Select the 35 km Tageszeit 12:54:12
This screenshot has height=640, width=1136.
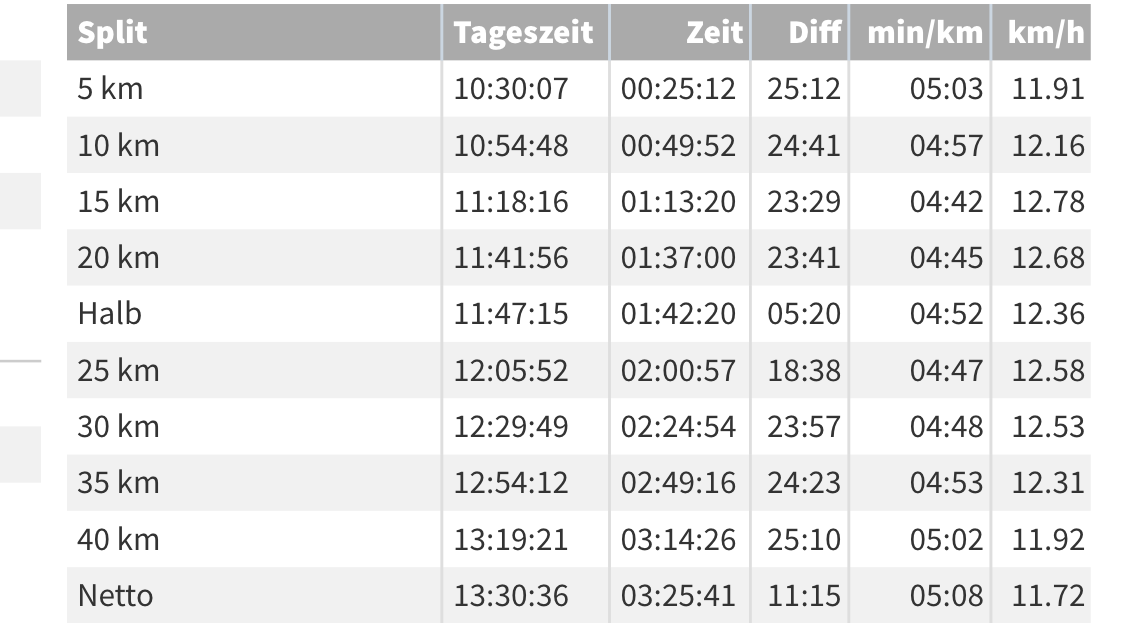[x=511, y=483]
